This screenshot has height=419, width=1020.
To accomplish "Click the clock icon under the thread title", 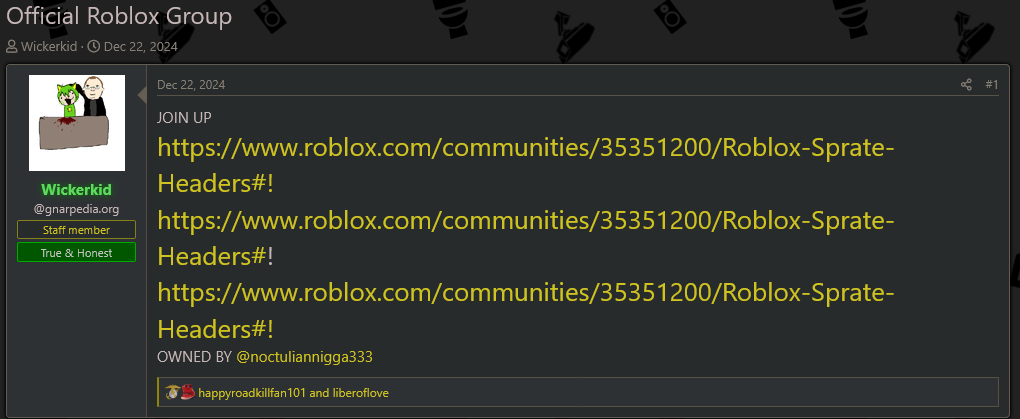I will pos(94,47).
